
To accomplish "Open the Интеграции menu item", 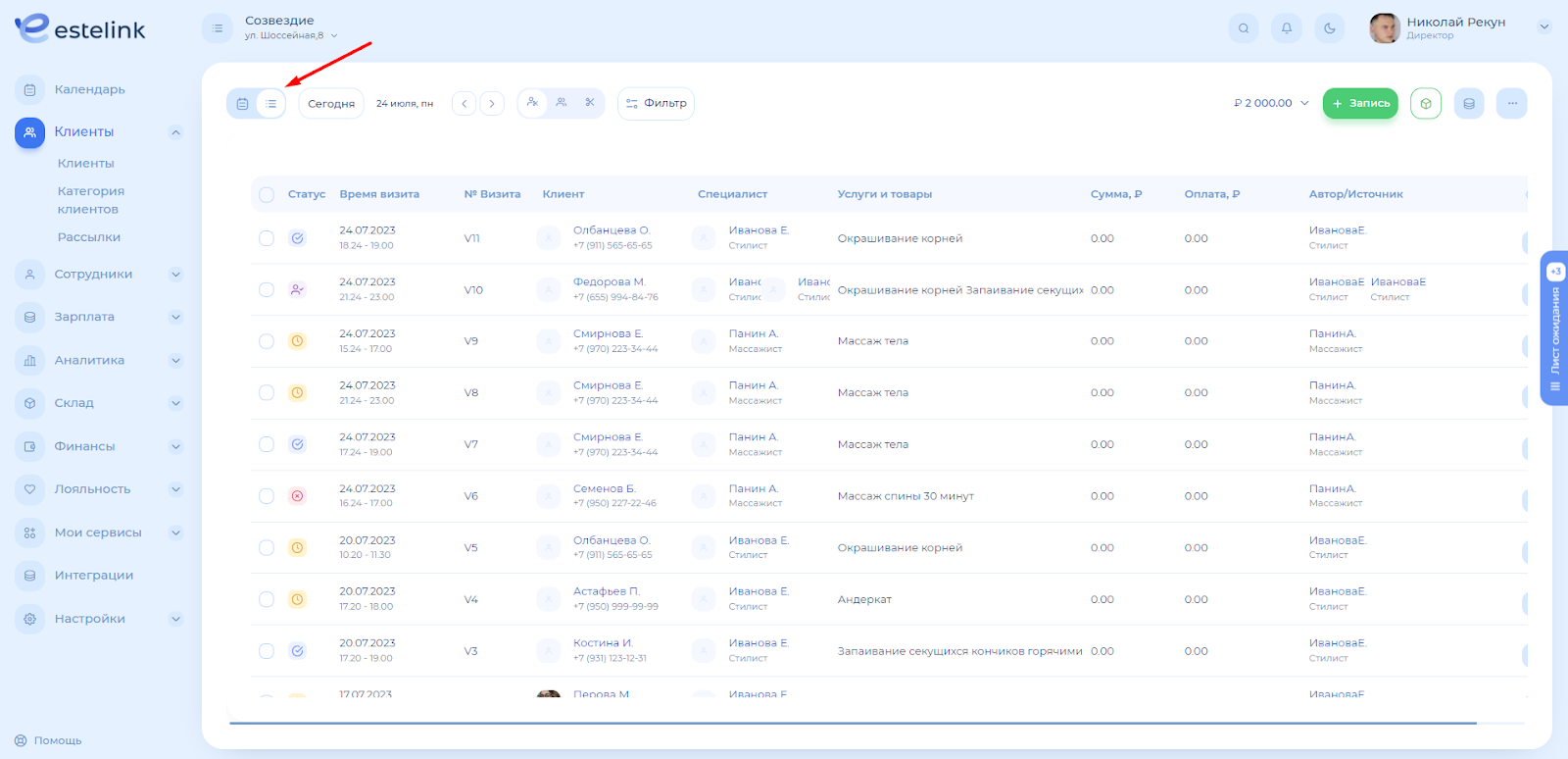I will click(x=93, y=576).
